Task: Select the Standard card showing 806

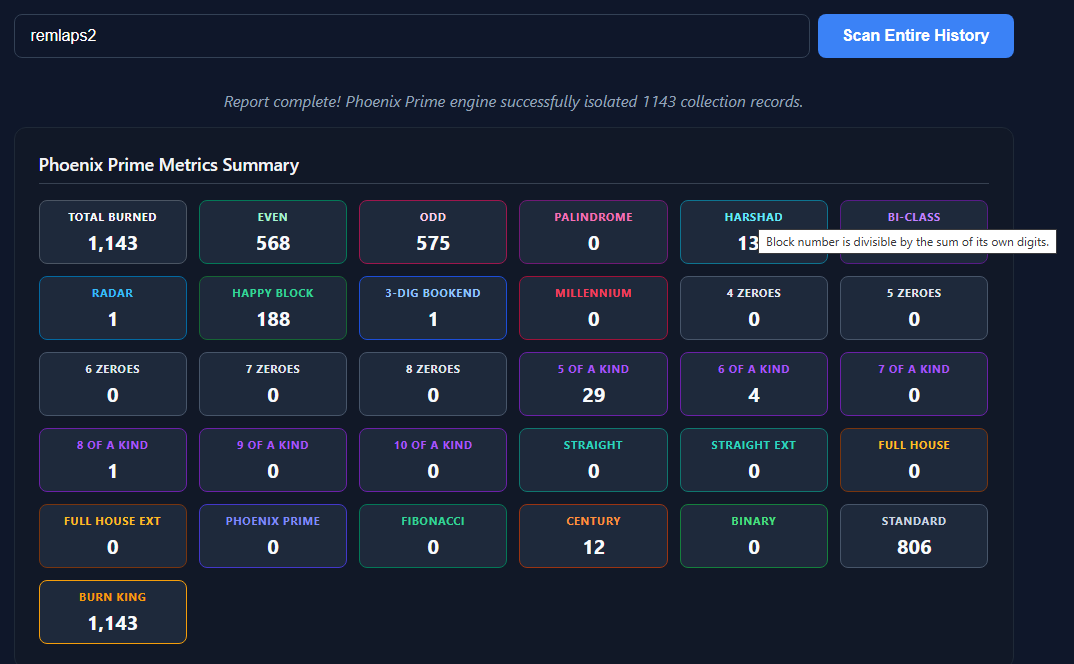Action: (x=914, y=536)
